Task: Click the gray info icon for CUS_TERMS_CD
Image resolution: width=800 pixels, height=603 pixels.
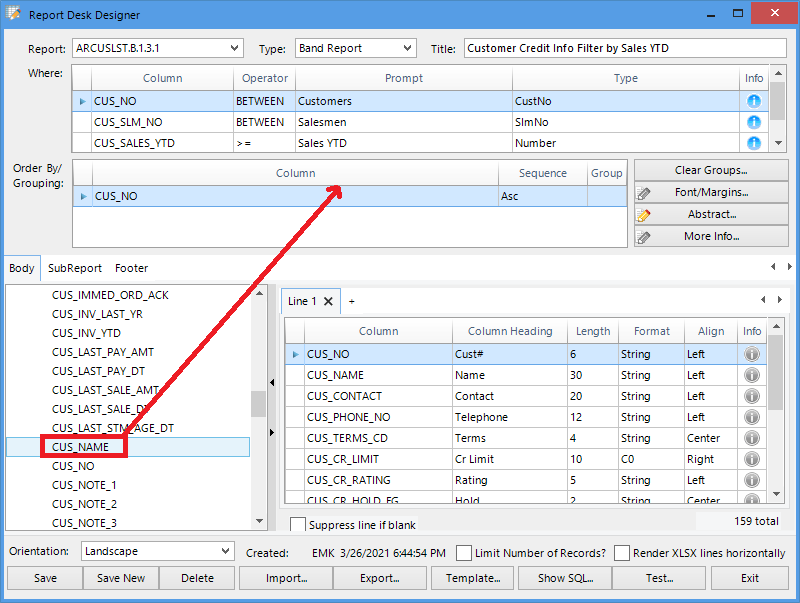Action: coord(751,438)
